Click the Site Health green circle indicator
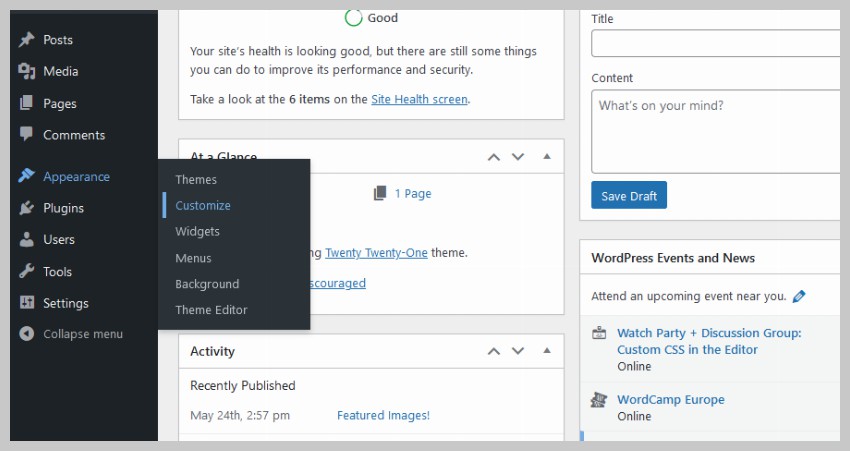This screenshot has height=451, width=850. (353, 18)
